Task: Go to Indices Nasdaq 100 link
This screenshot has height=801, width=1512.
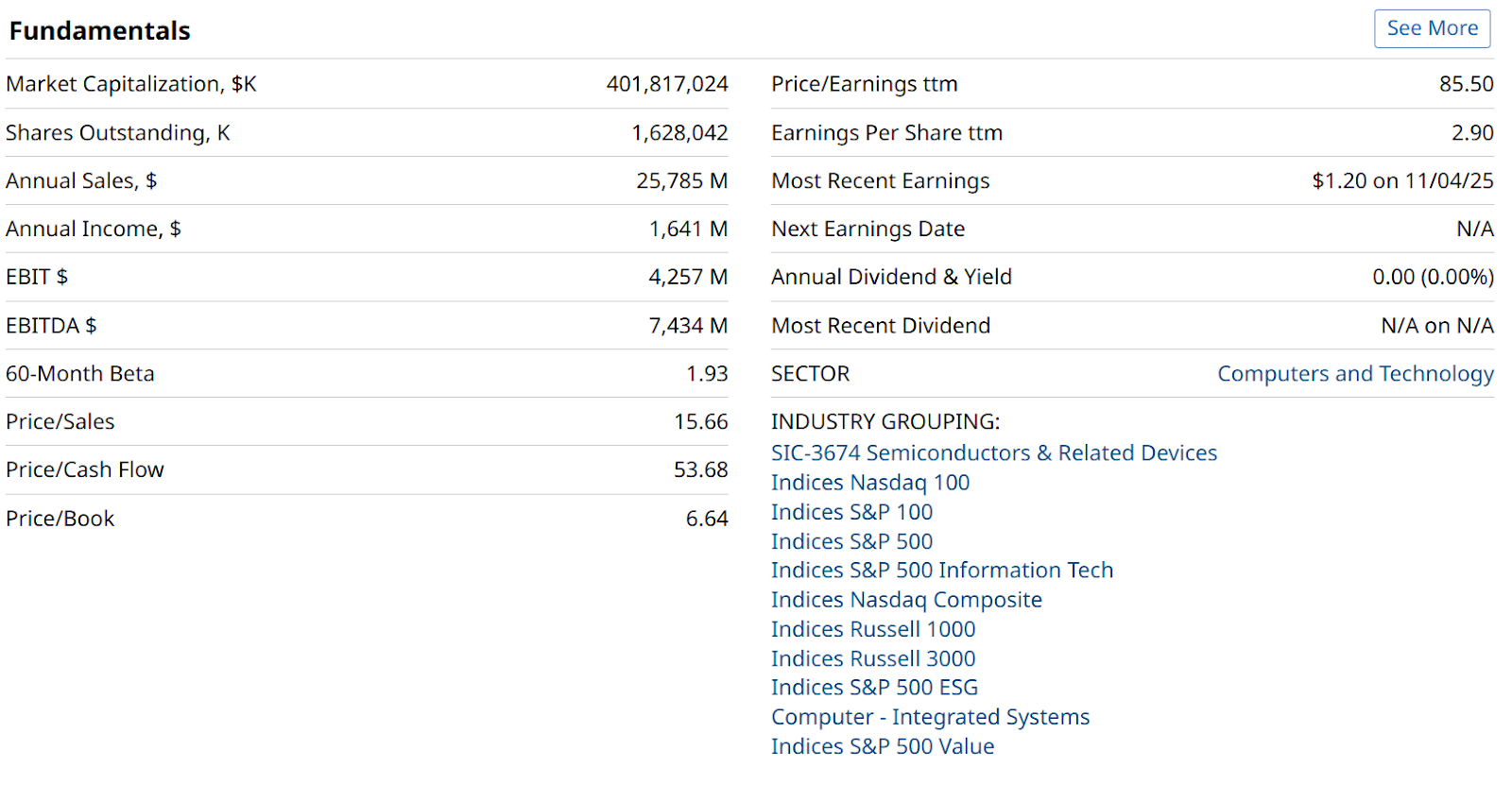Action: [869, 483]
